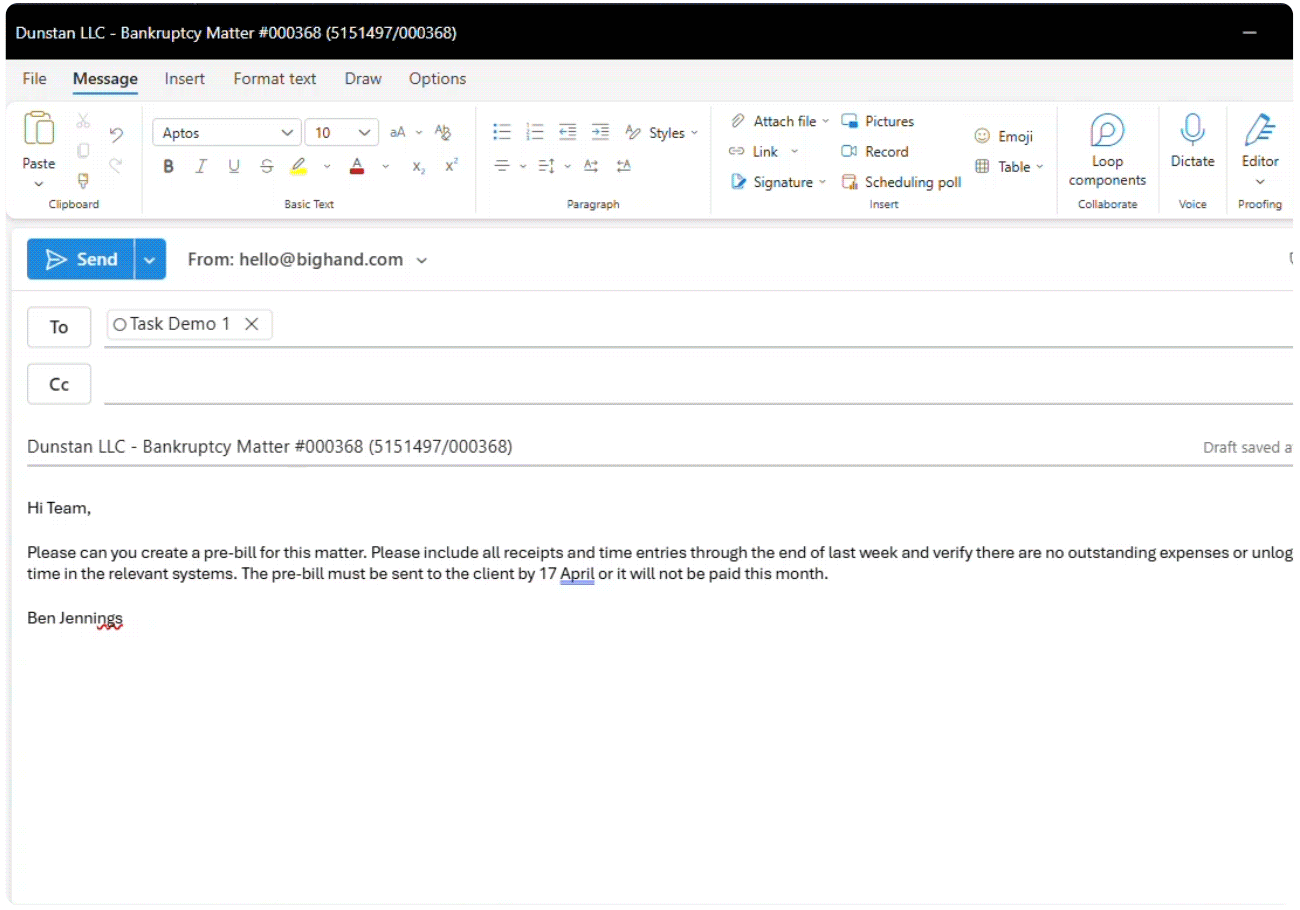1300x910 pixels.
Task: Insert a Scheduling poll
Action: coord(901,182)
